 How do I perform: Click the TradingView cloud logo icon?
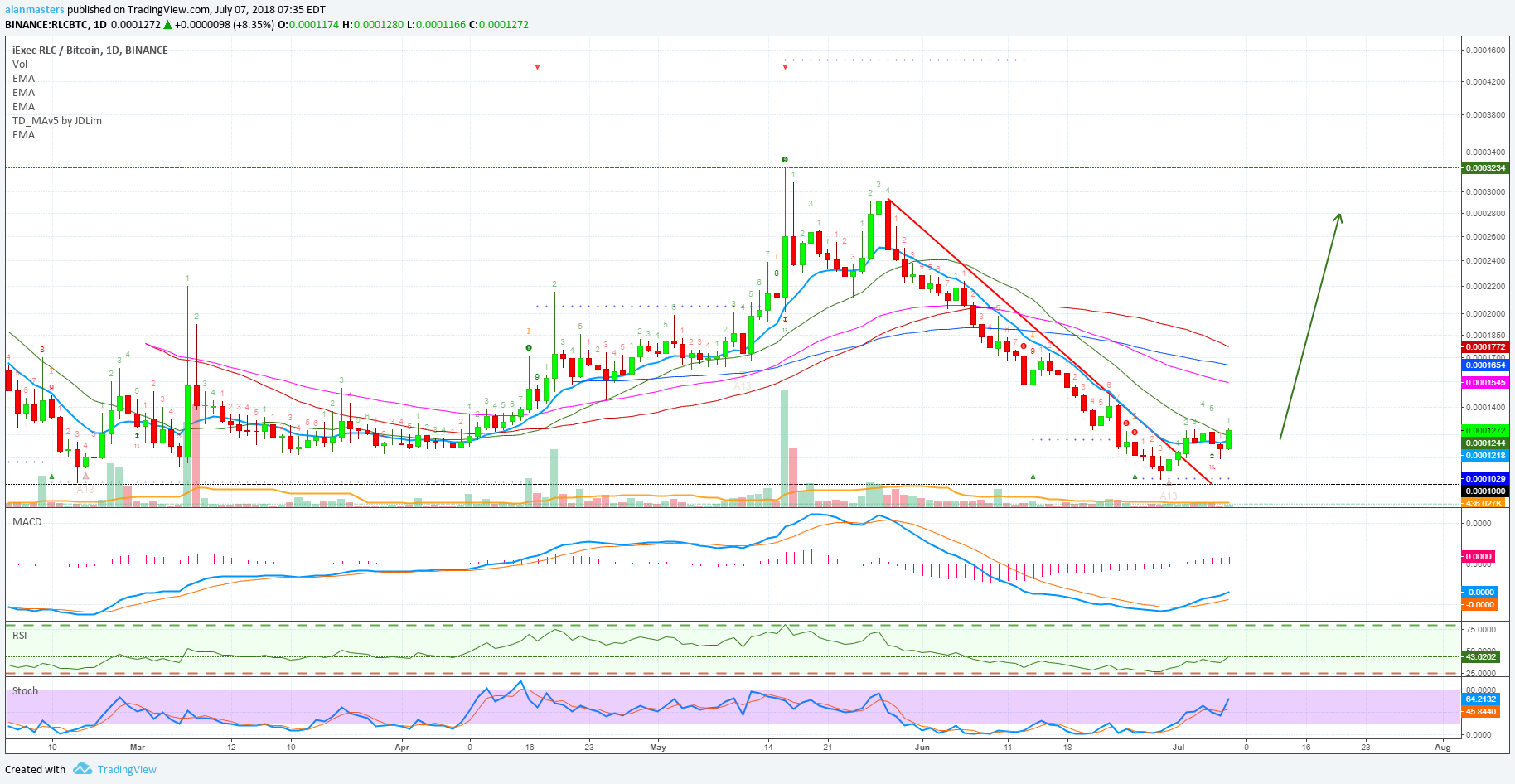pyautogui.click(x=82, y=769)
